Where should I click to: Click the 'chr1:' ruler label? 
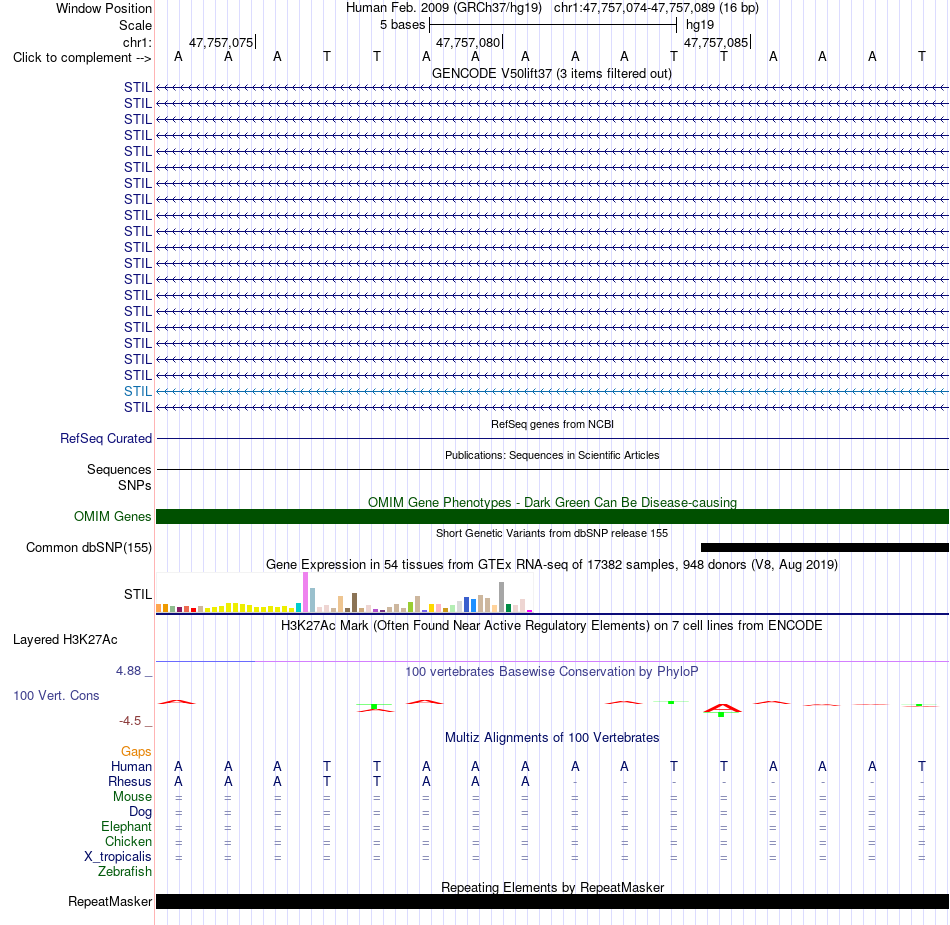(137, 42)
